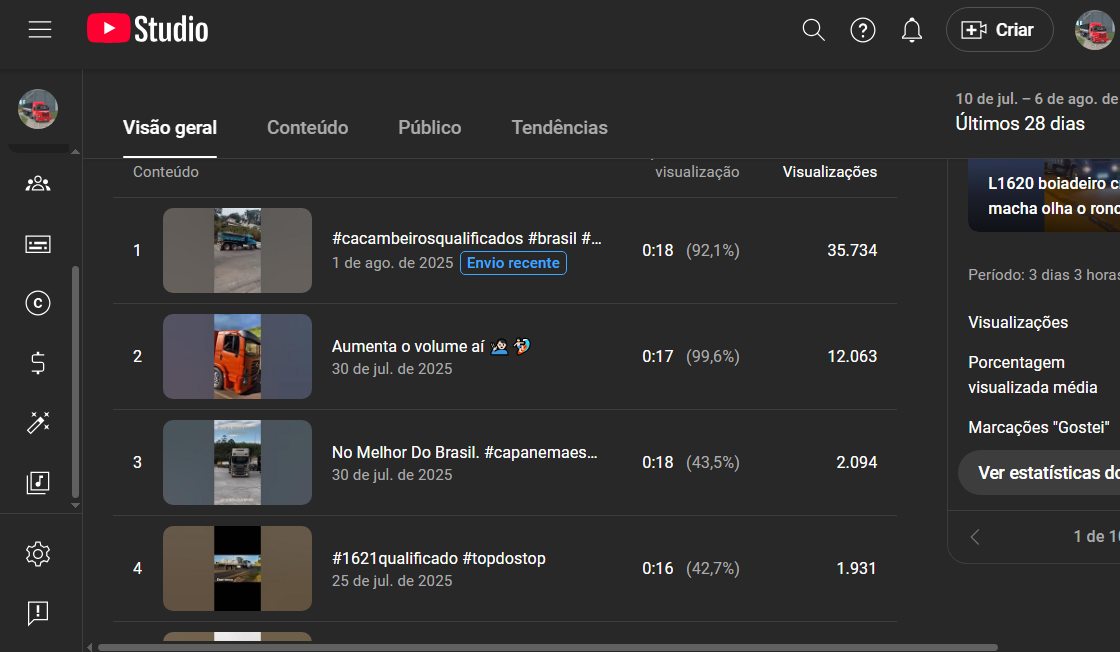Click the horizontal scrollbar at the bottom
The width and height of the screenshot is (1120, 652).
pyautogui.click(x=548, y=648)
